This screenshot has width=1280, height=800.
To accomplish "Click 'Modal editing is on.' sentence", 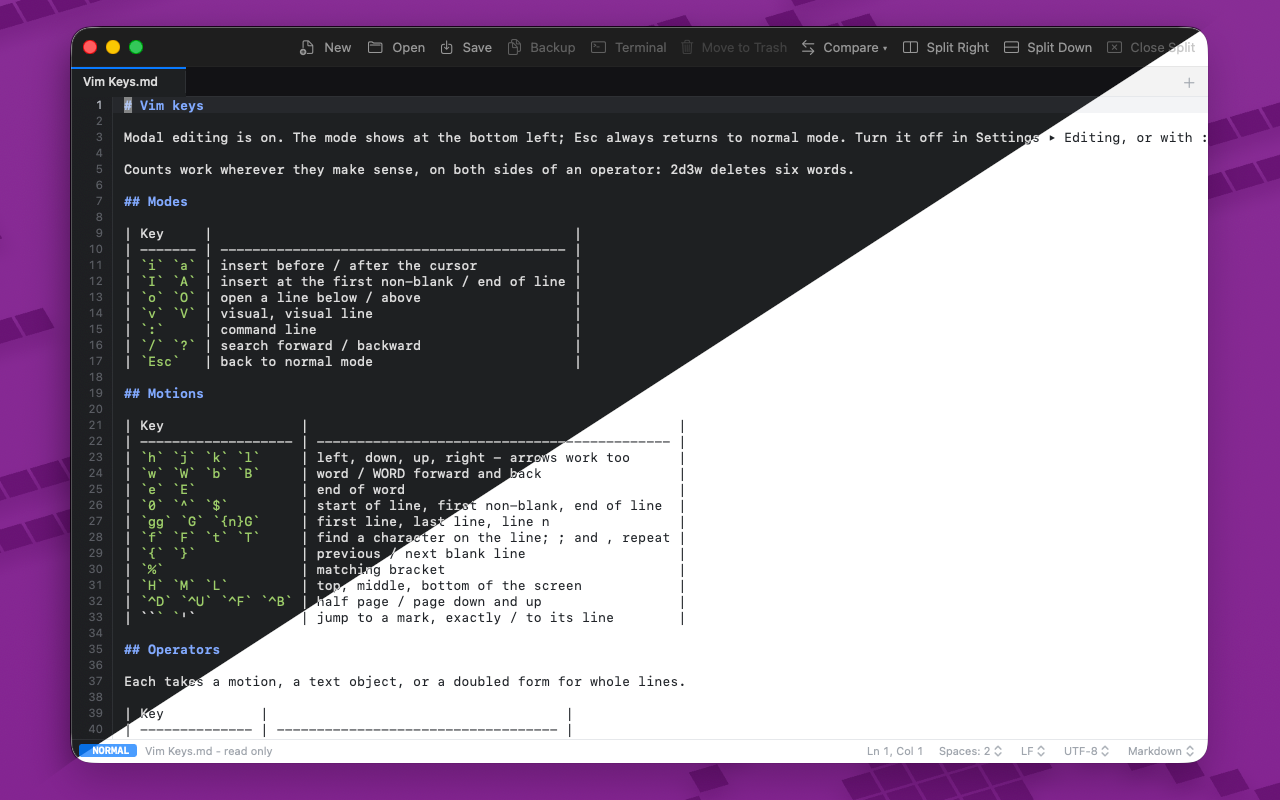I will [204, 137].
